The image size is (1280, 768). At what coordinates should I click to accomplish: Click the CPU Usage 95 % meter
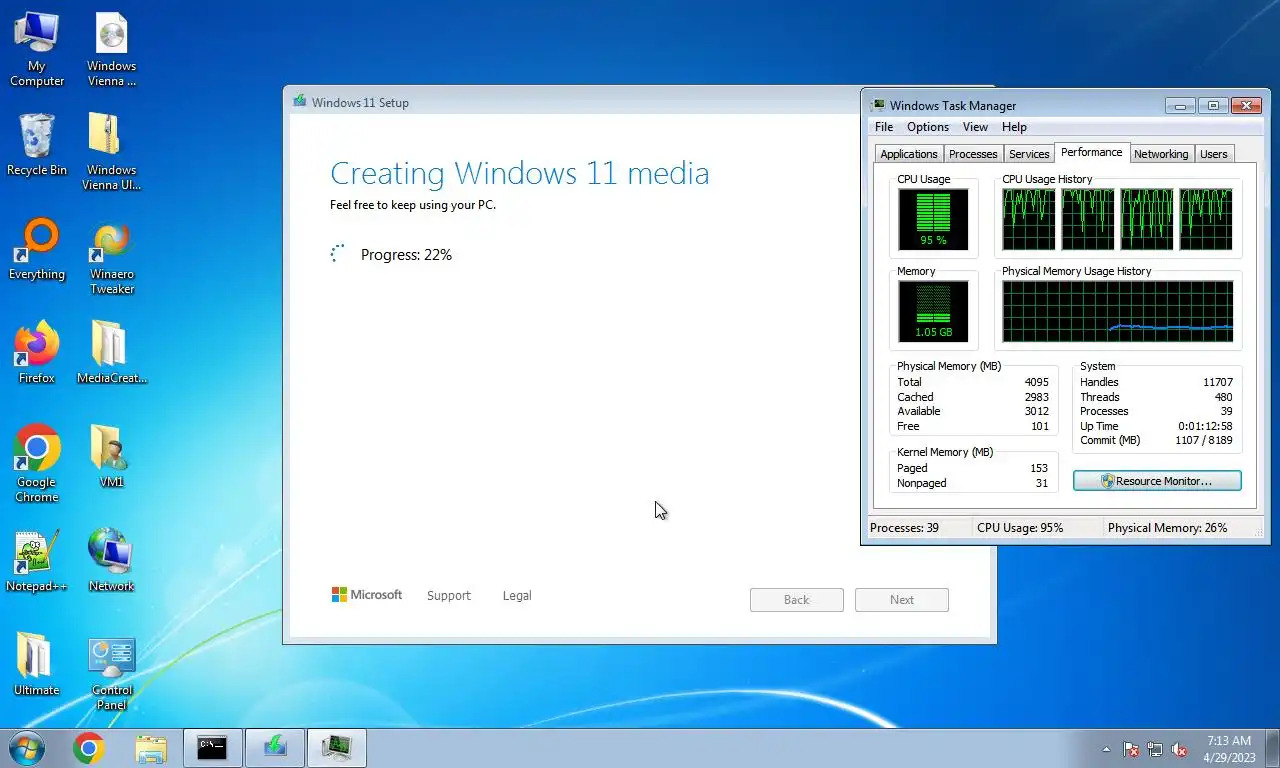click(x=933, y=219)
